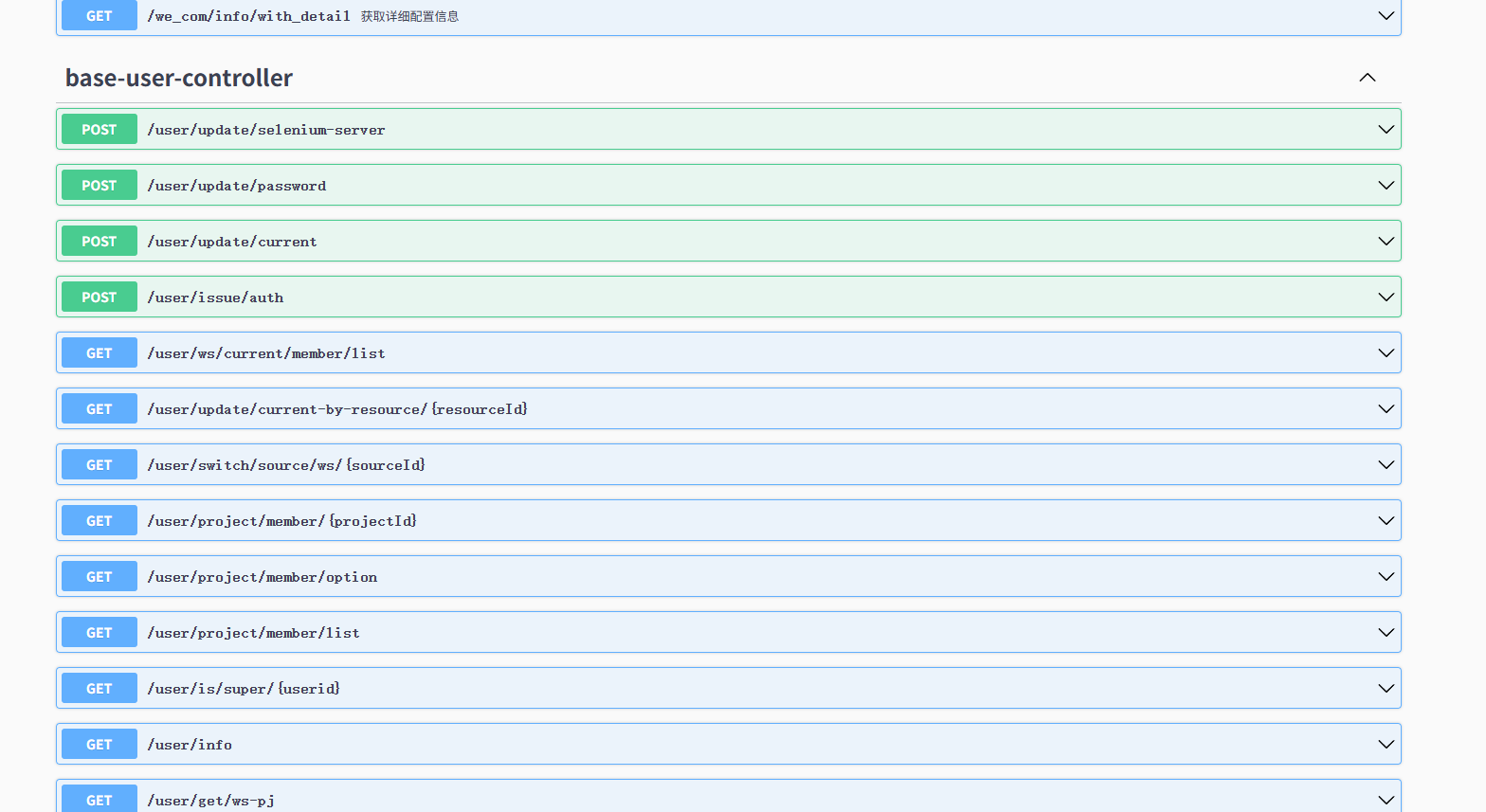The width and height of the screenshot is (1486, 812).
Task: Click the /we_com/info/with_detail endpoint path
Action: [249, 16]
